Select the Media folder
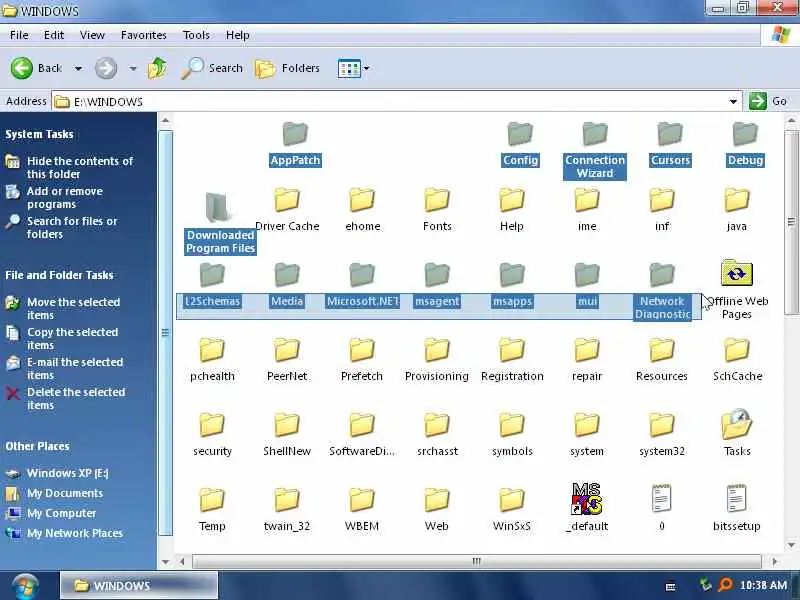The height and width of the screenshot is (600, 800). point(287,285)
